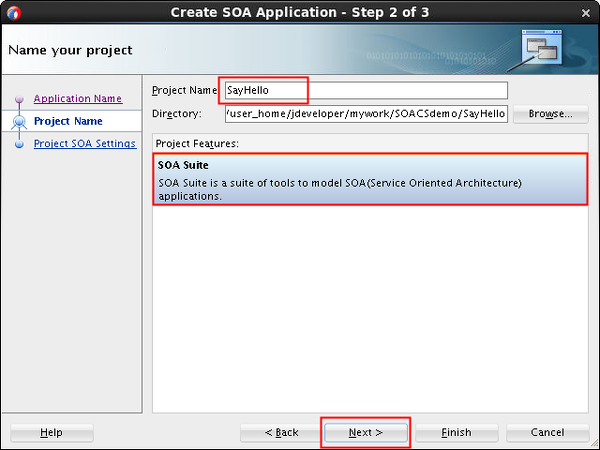600x450 pixels.
Task: Click the Directory path field
Action: (x=366, y=114)
